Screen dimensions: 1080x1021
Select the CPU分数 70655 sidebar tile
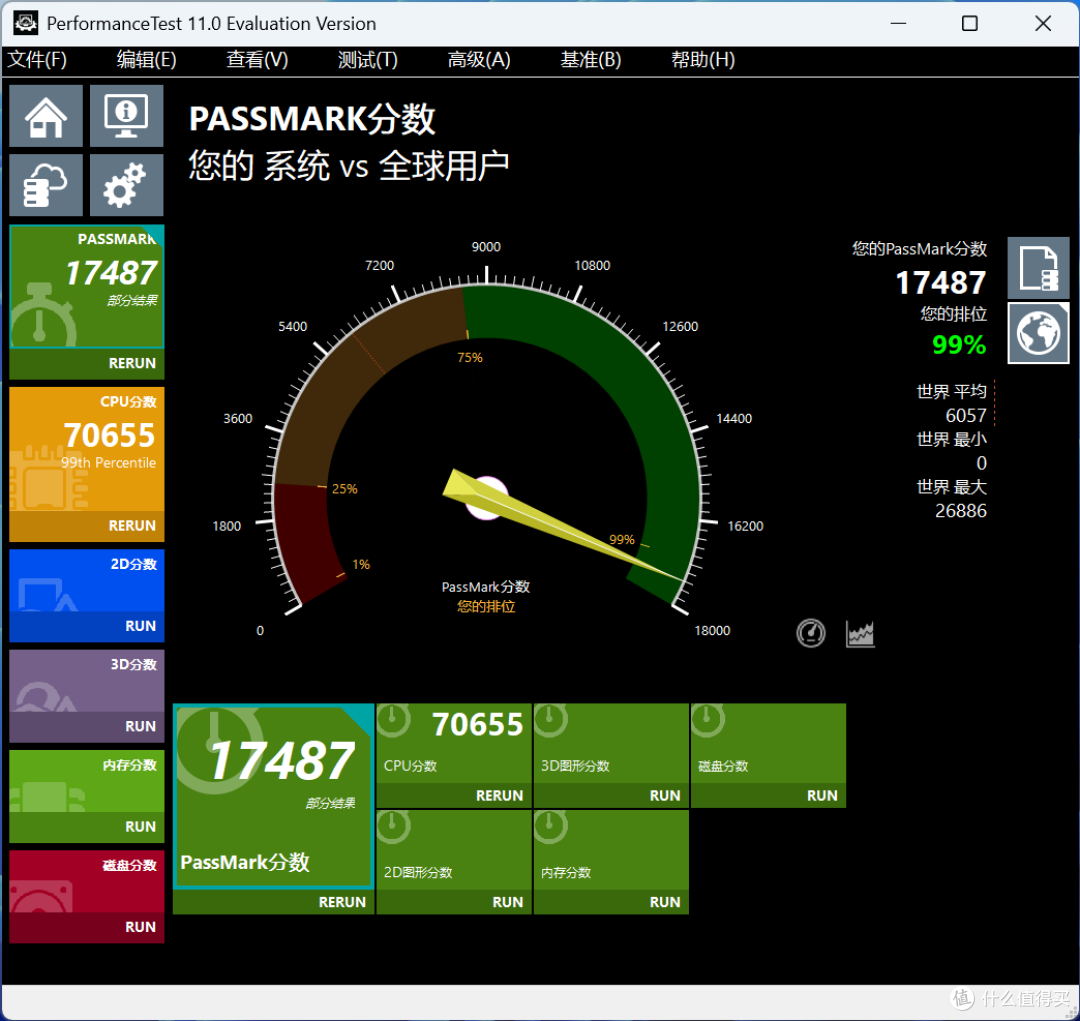[x=87, y=448]
